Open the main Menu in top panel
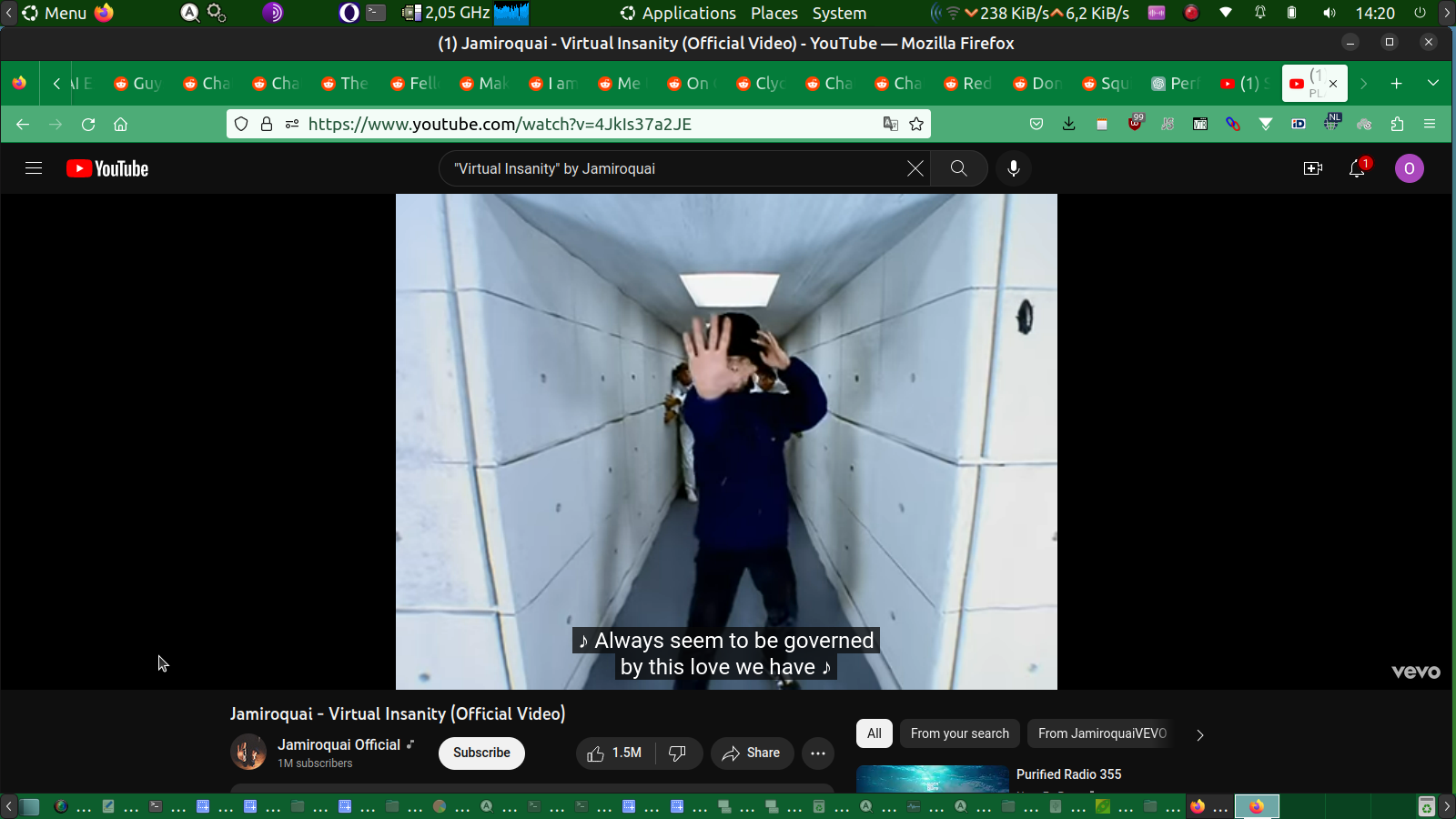 pyautogui.click(x=55, y=13)
